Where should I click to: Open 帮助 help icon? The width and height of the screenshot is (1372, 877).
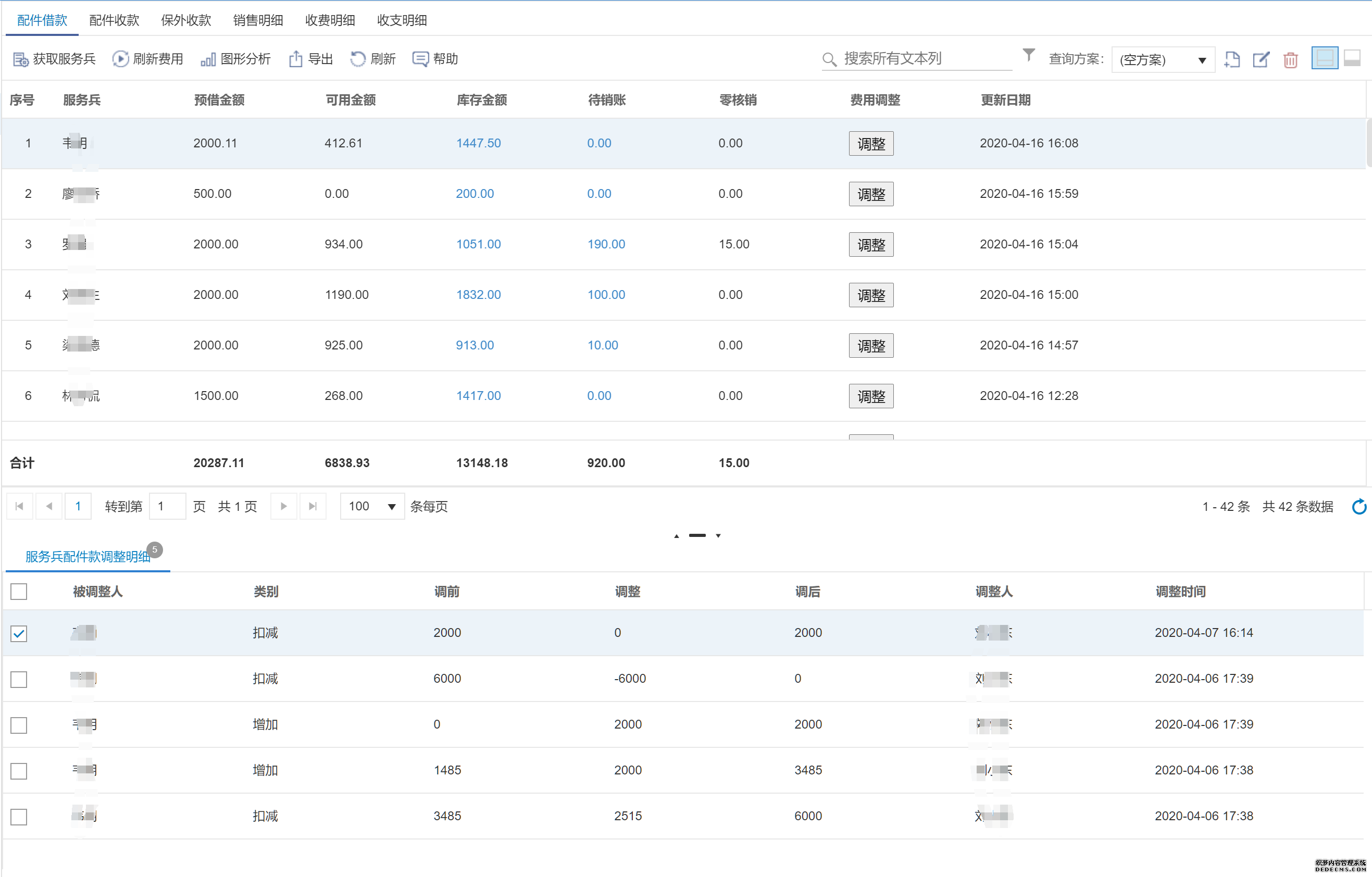point(420,59)
